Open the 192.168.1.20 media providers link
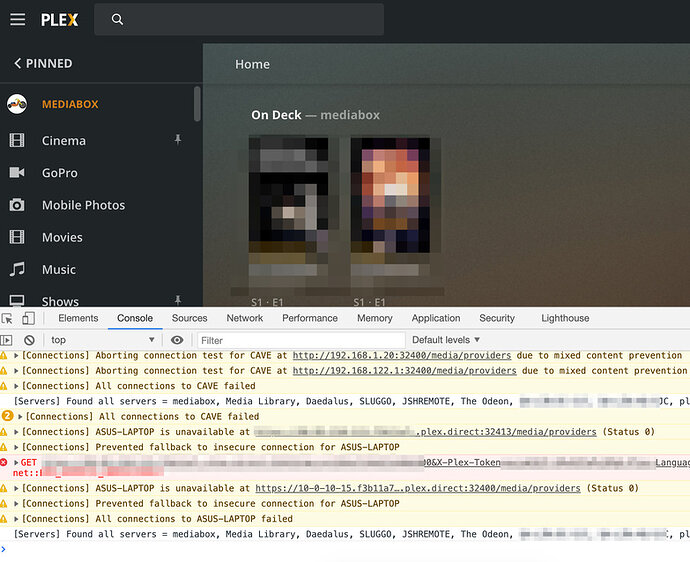 coord(402,355)
